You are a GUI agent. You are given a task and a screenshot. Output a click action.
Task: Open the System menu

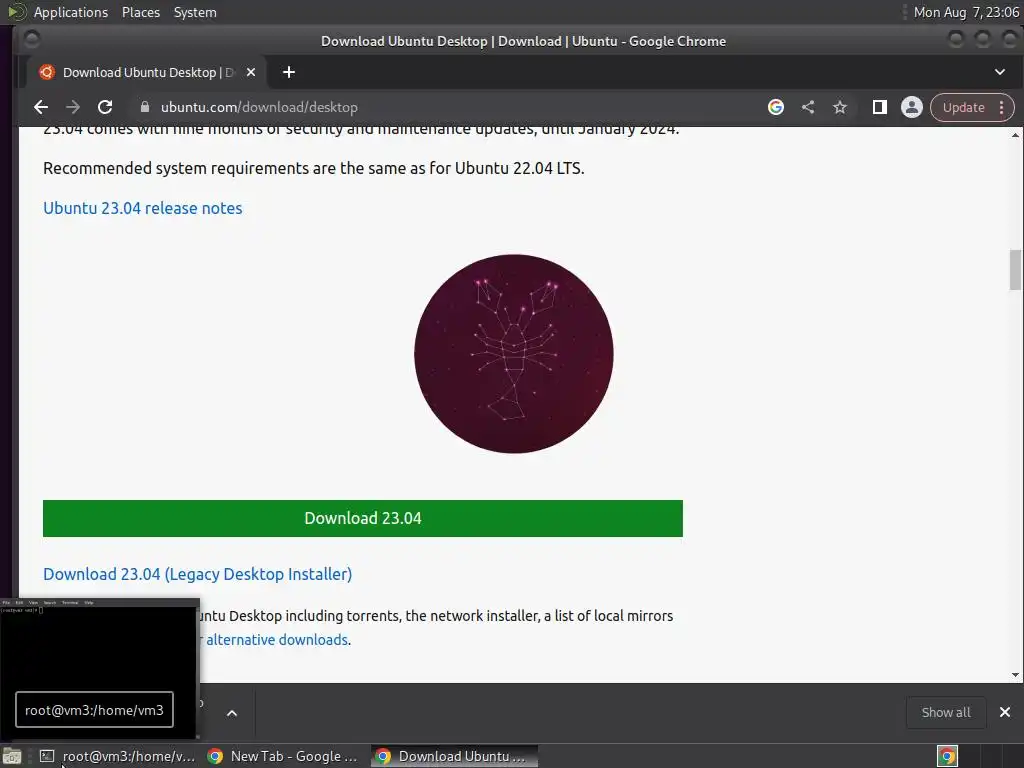click(195, 12)
